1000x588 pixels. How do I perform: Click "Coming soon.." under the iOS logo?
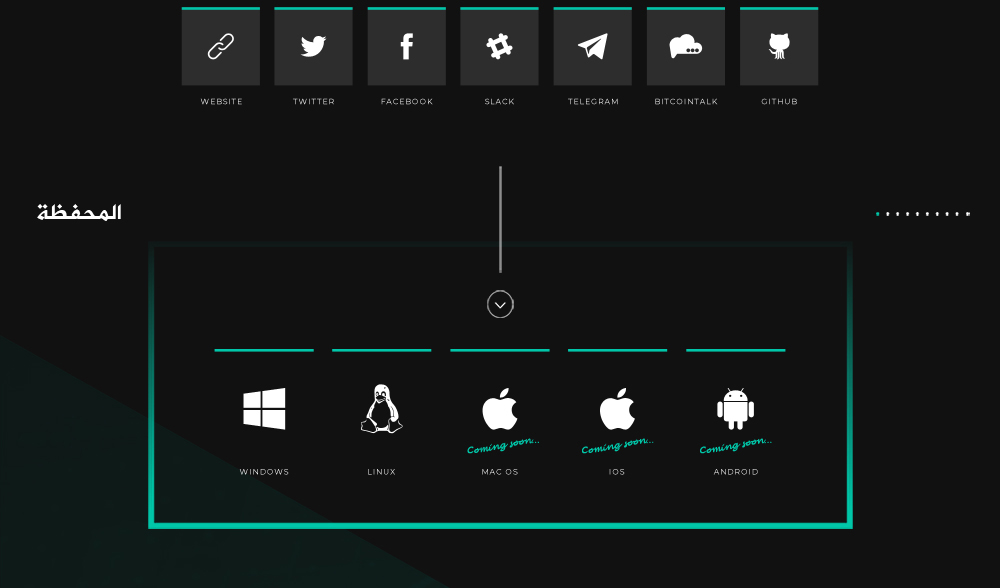point(617,445)
